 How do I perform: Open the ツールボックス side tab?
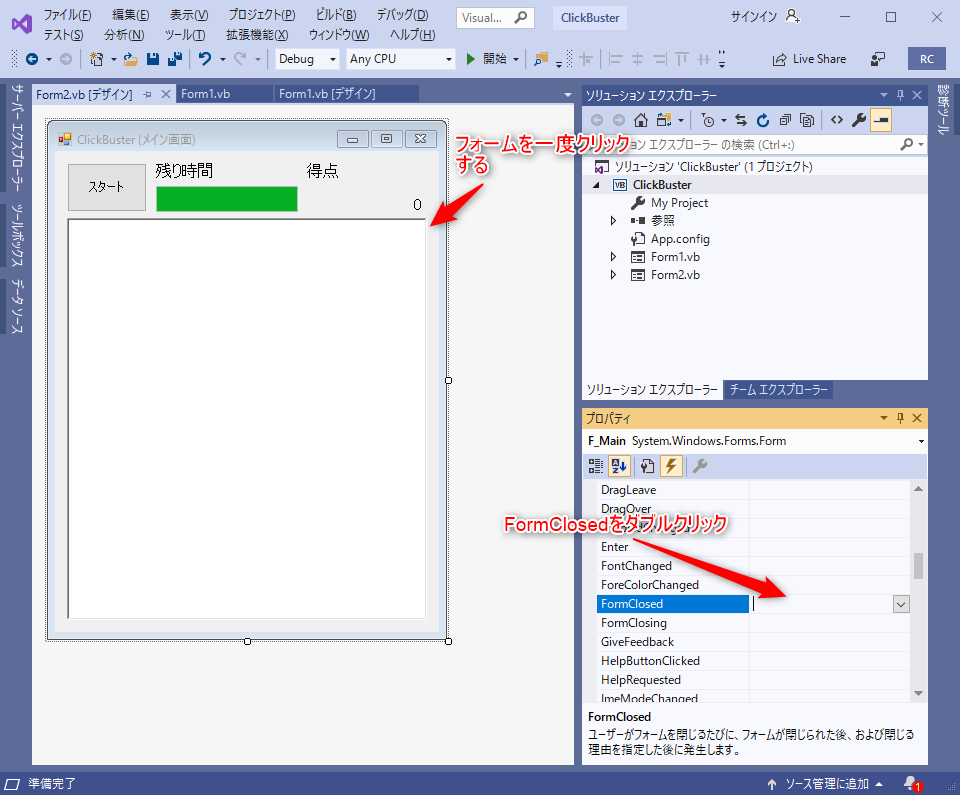point(17,235)
